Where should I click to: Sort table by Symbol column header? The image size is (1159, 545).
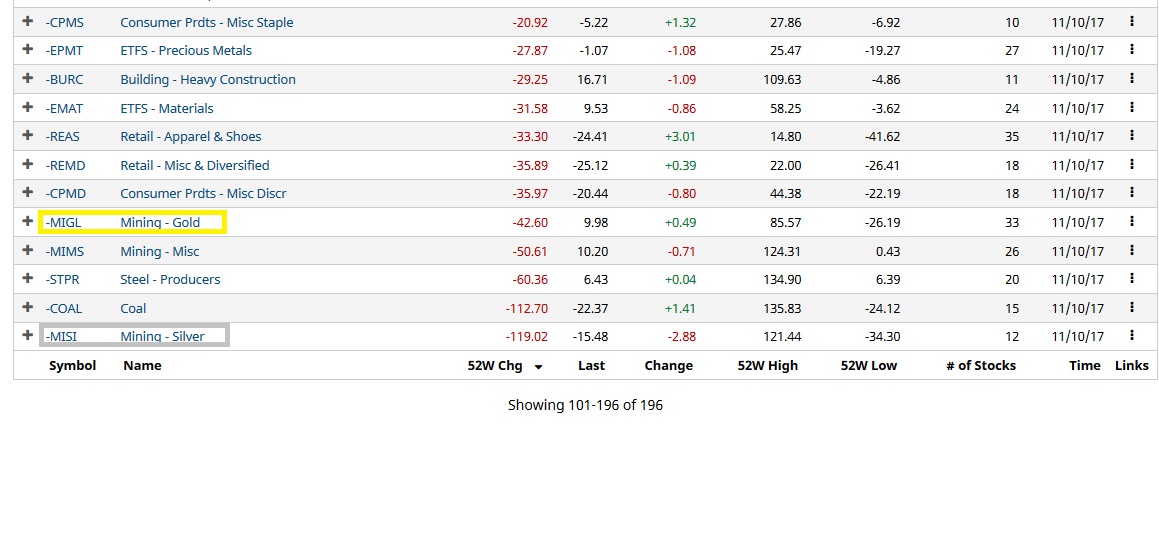point(72,366)
